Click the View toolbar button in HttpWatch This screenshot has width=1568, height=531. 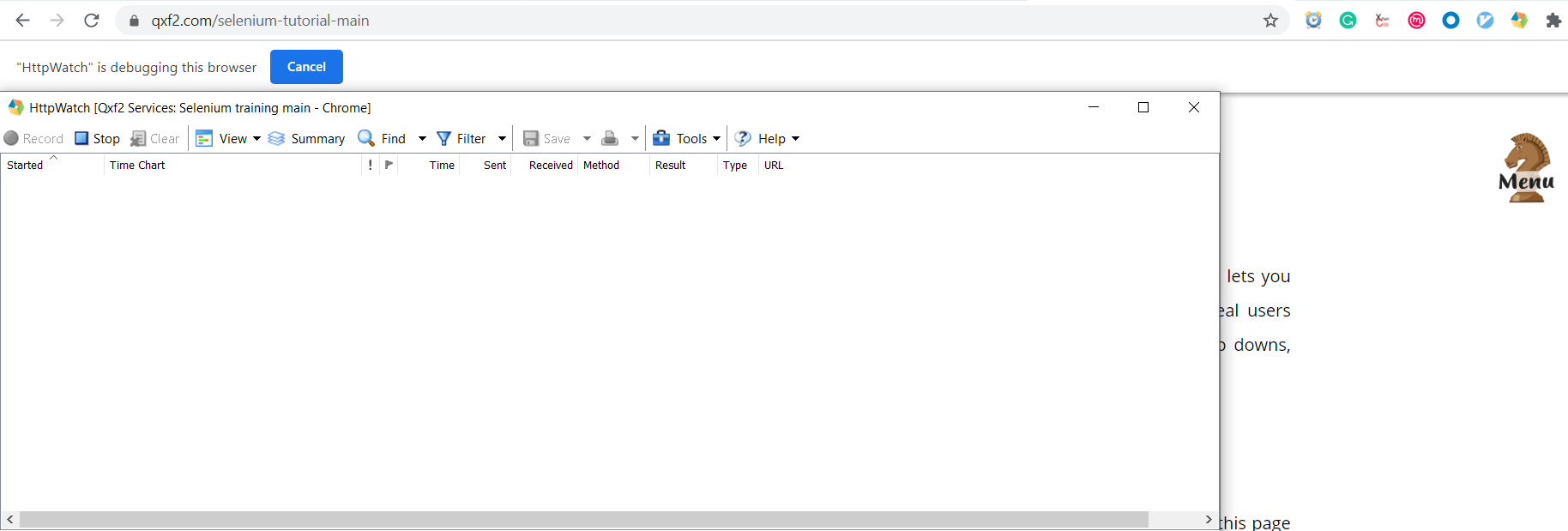(x=221, y=138)
